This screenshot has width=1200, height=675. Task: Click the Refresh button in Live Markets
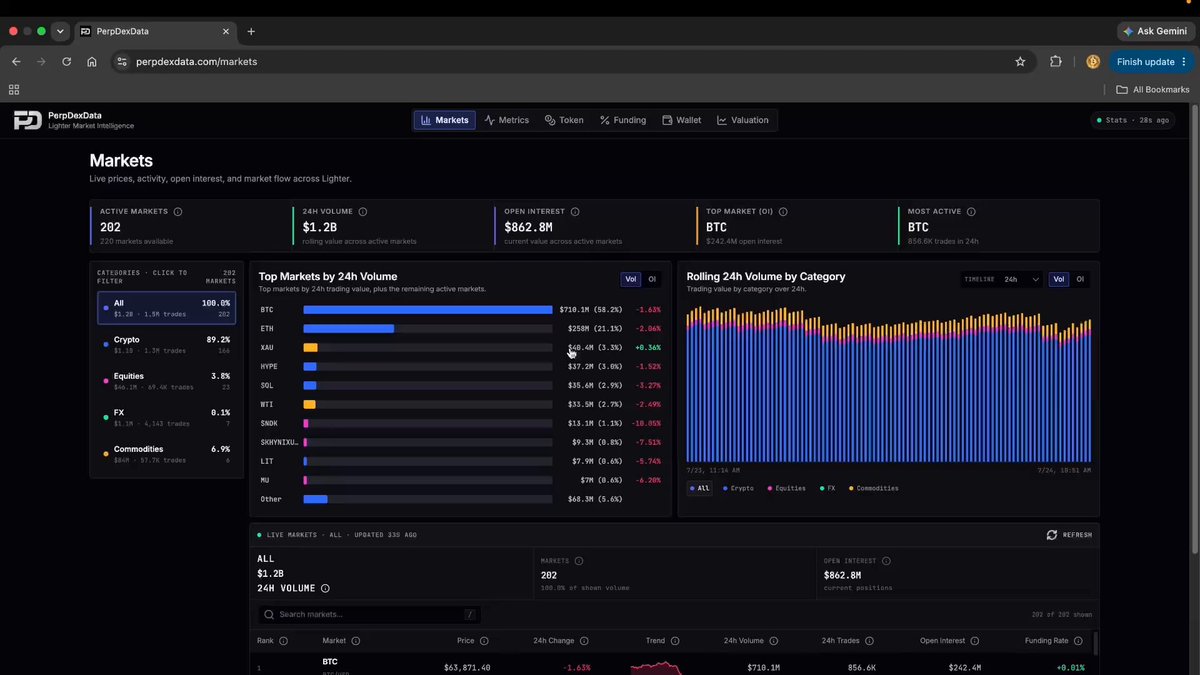pyautogui.click(x=1069, y=535)
